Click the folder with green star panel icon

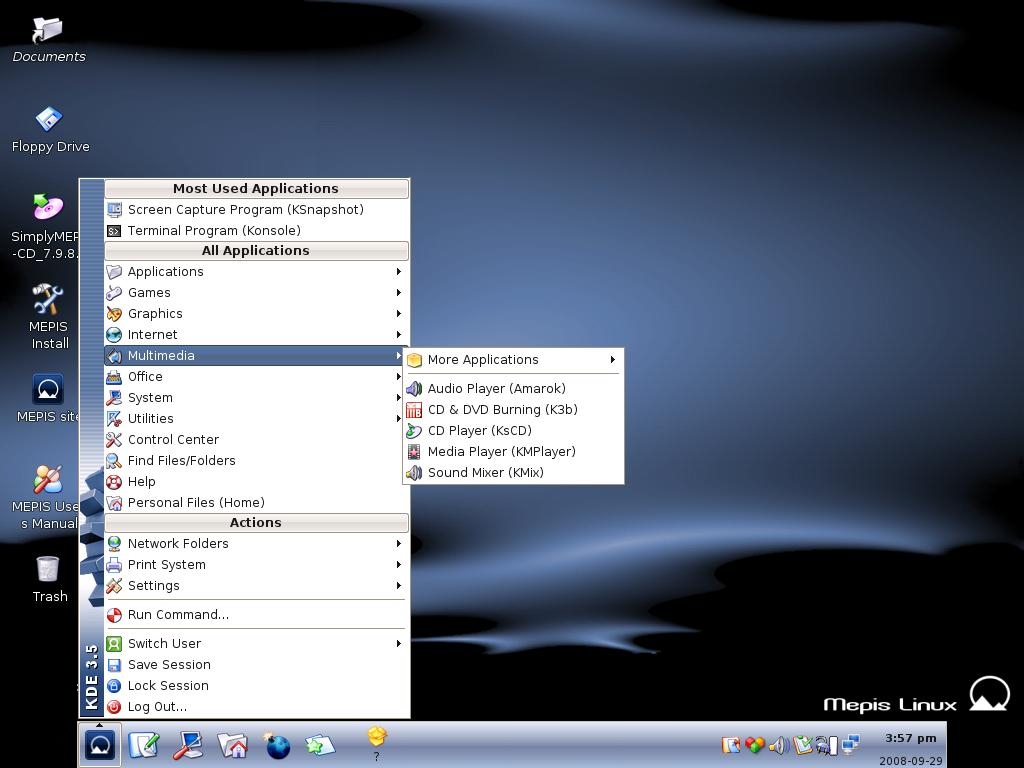point(320,745)
